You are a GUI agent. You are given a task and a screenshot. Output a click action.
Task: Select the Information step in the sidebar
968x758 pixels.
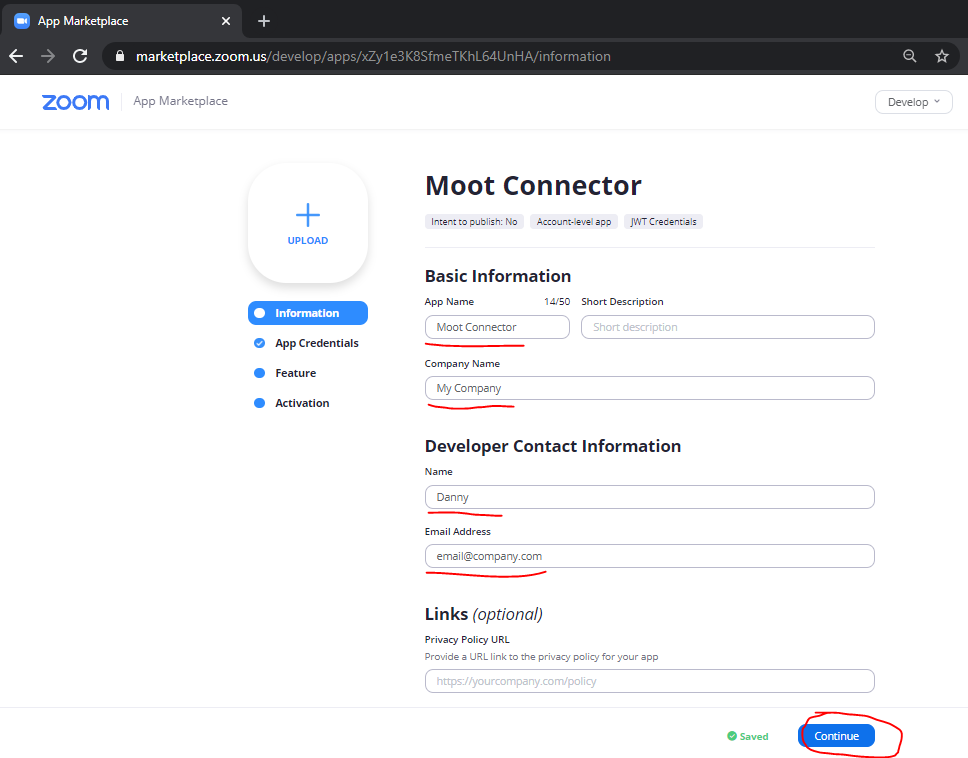point(307,313)
